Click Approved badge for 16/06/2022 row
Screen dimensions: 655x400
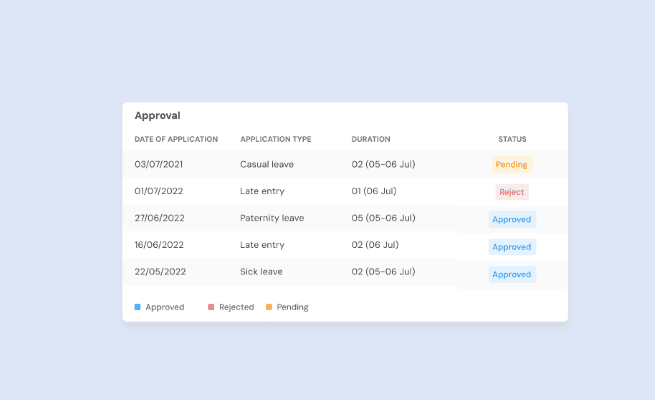pyautogui.click(x=512, y=247)
